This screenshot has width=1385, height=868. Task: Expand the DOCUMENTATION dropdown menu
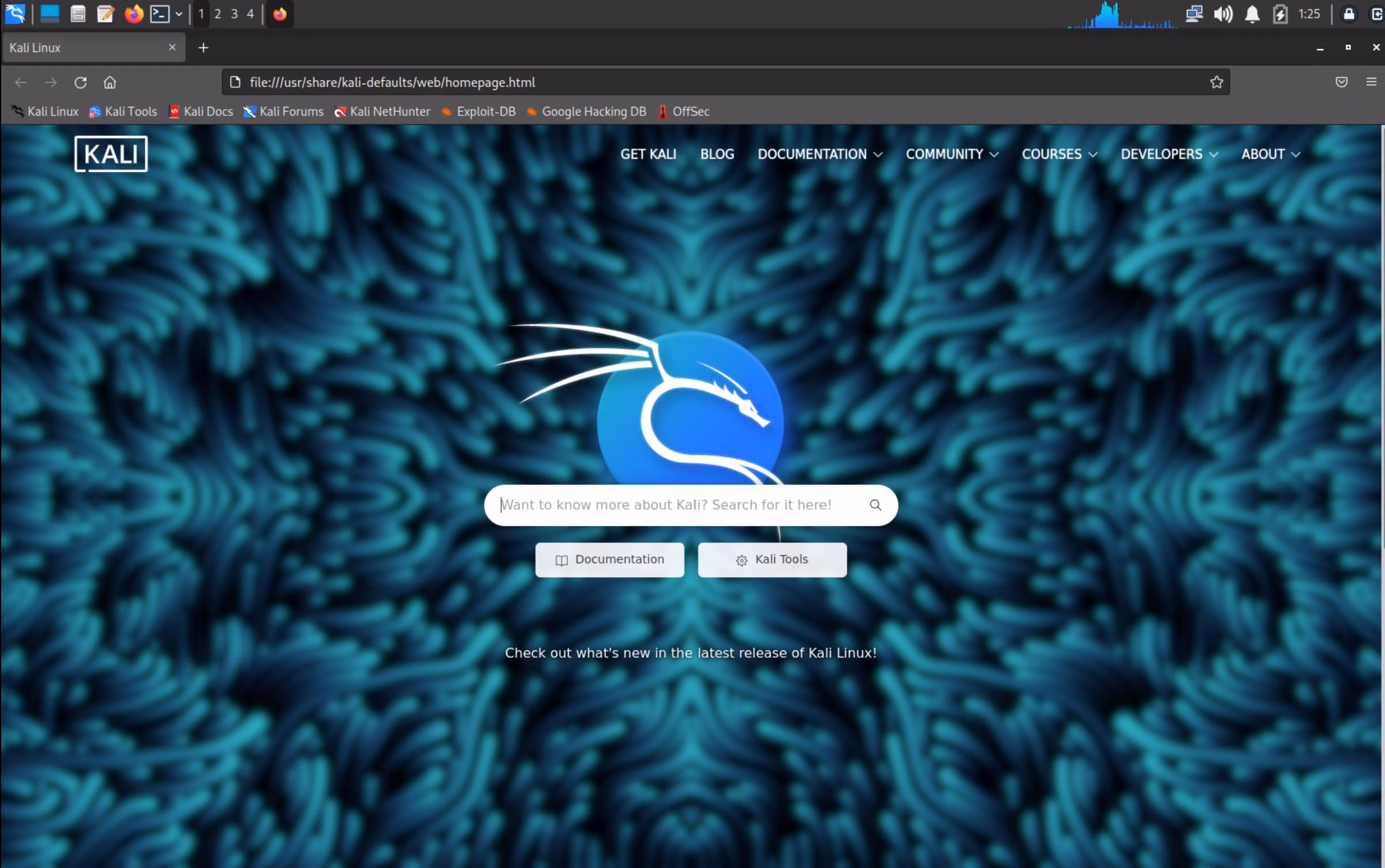[820, 154]
